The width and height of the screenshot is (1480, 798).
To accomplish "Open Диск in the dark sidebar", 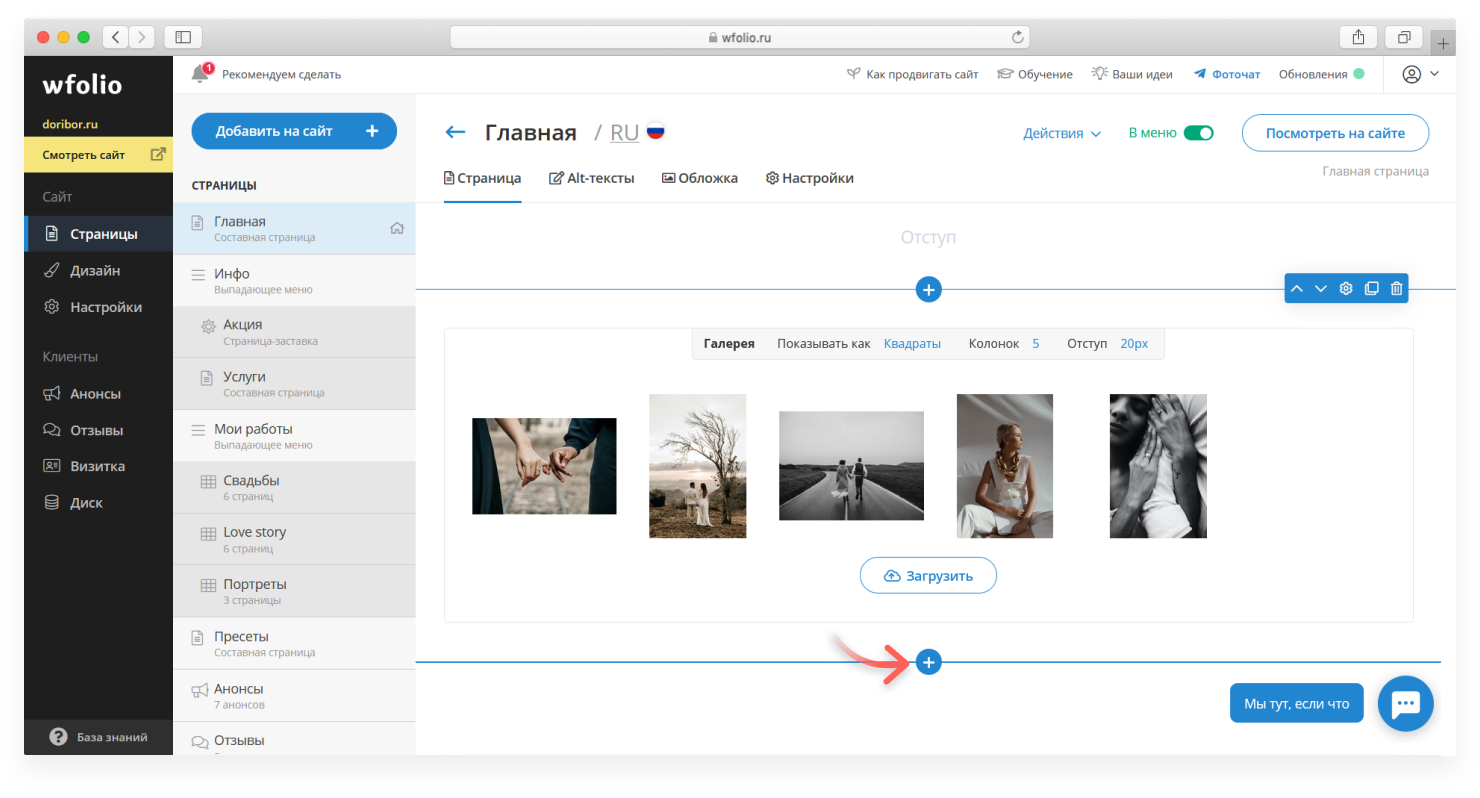I will [x=98, y=503].
